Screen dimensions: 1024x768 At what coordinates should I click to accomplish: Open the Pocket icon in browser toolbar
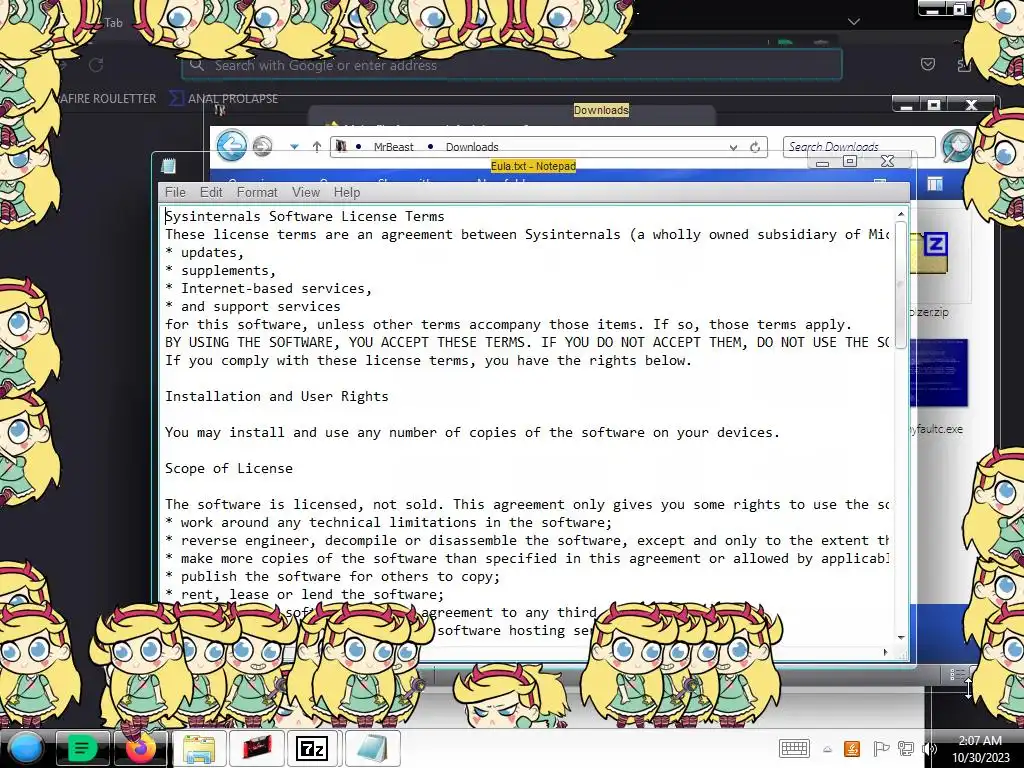coord(927,65)
